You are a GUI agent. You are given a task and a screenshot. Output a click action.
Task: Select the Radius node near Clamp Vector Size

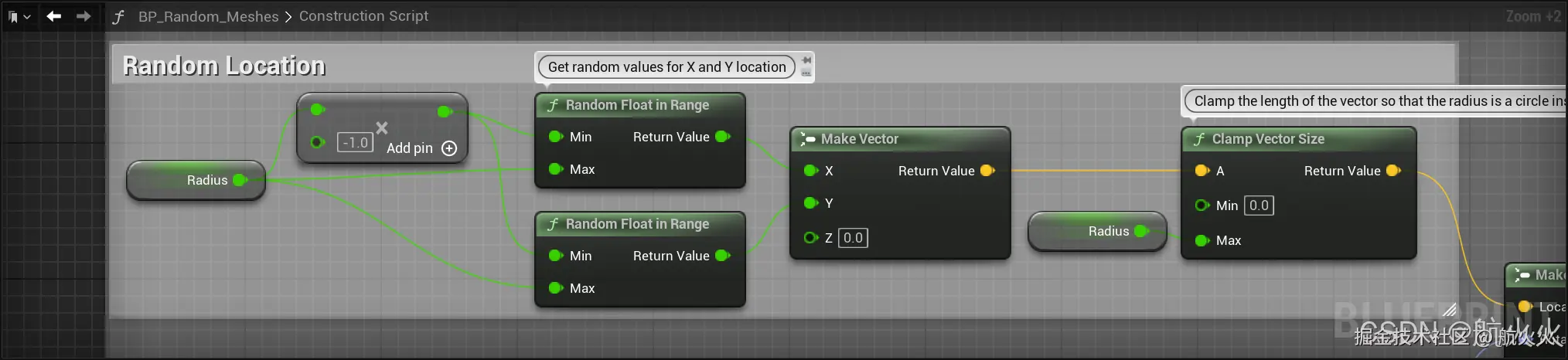pyautogui.click(x=1097, y=231)
